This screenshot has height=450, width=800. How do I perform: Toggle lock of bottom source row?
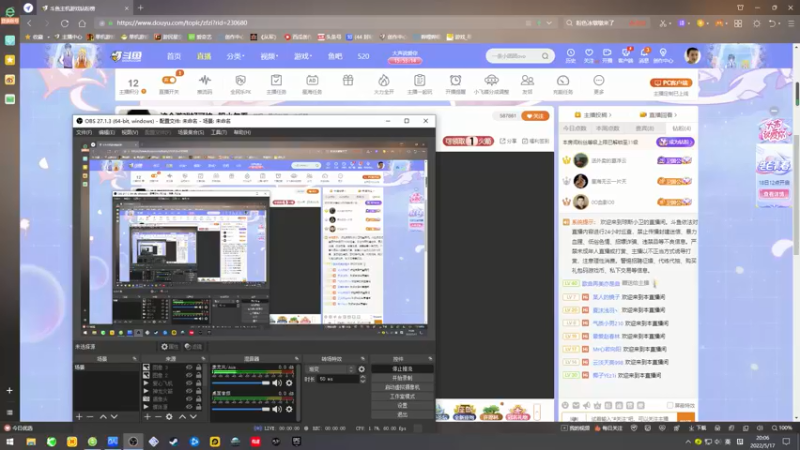198,407
